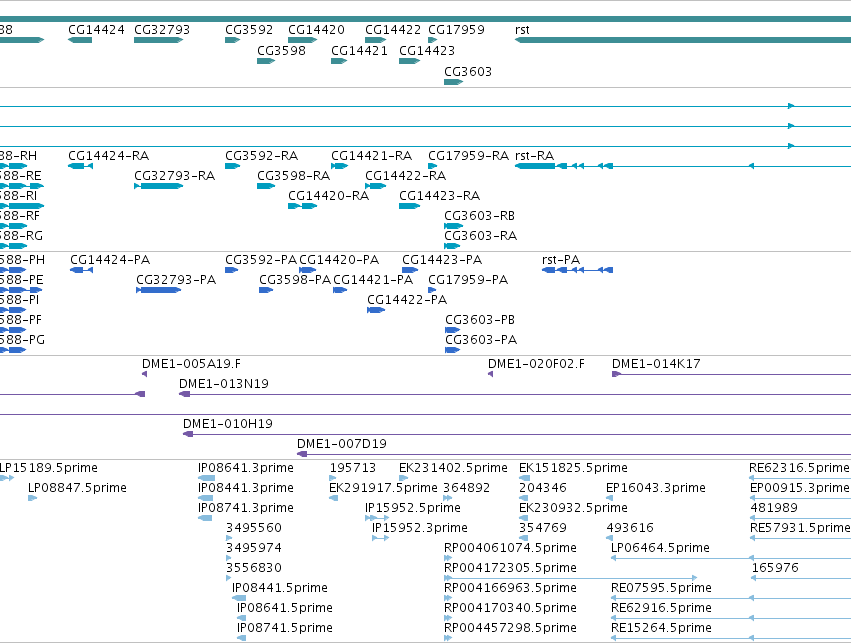The width and height of the screenshot is (851, 643).
Task: Select the CG14423 gene label
Action: 427,50
